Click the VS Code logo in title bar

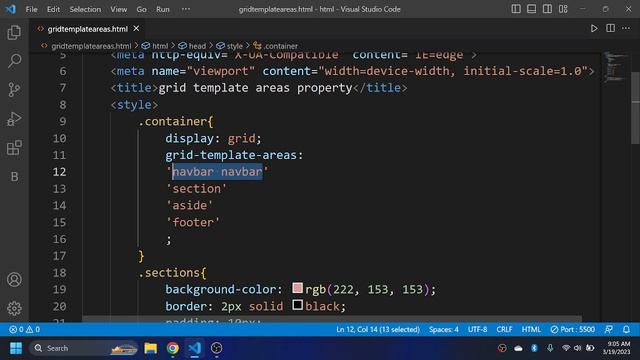(x=11, y=9)
